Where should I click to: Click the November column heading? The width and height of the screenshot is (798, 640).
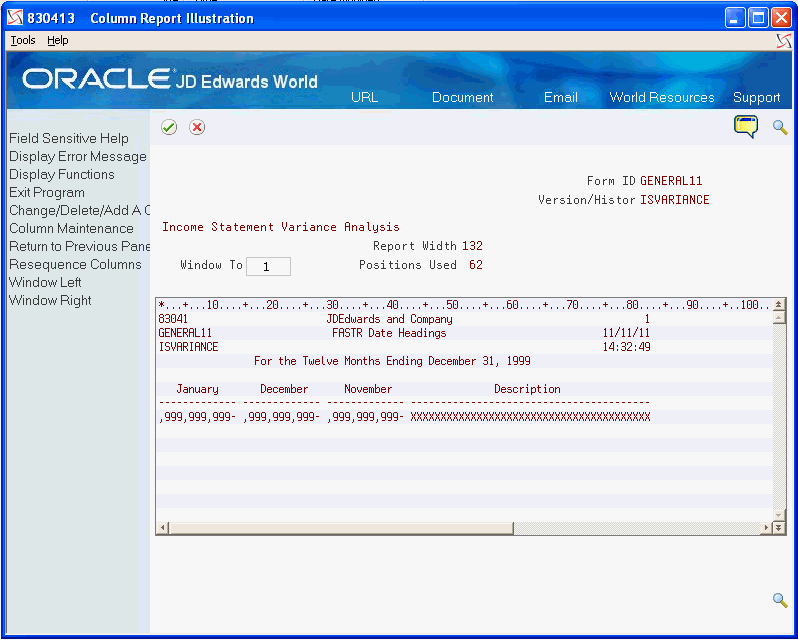(x=368, y=389)
